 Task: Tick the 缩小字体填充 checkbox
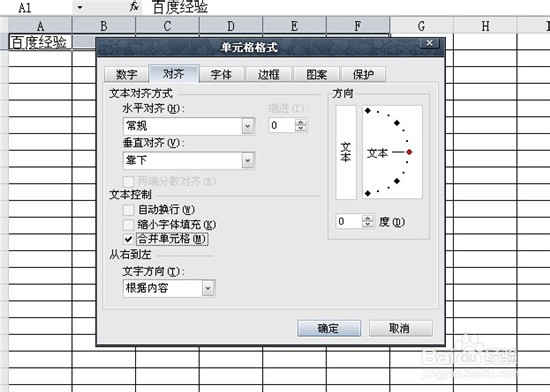[128, 224]
